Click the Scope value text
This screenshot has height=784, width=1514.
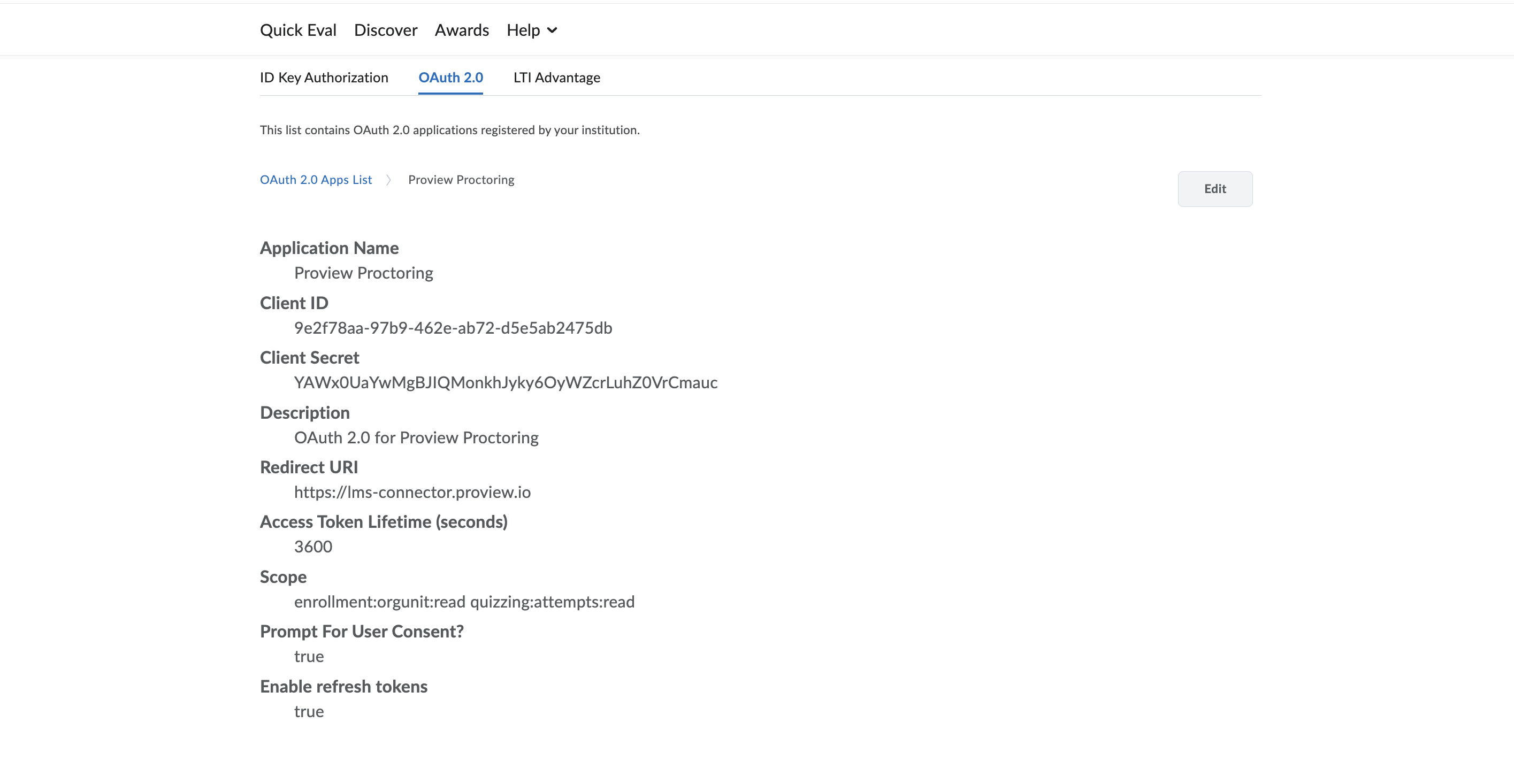pyautogui.click(x=464, y=602)
